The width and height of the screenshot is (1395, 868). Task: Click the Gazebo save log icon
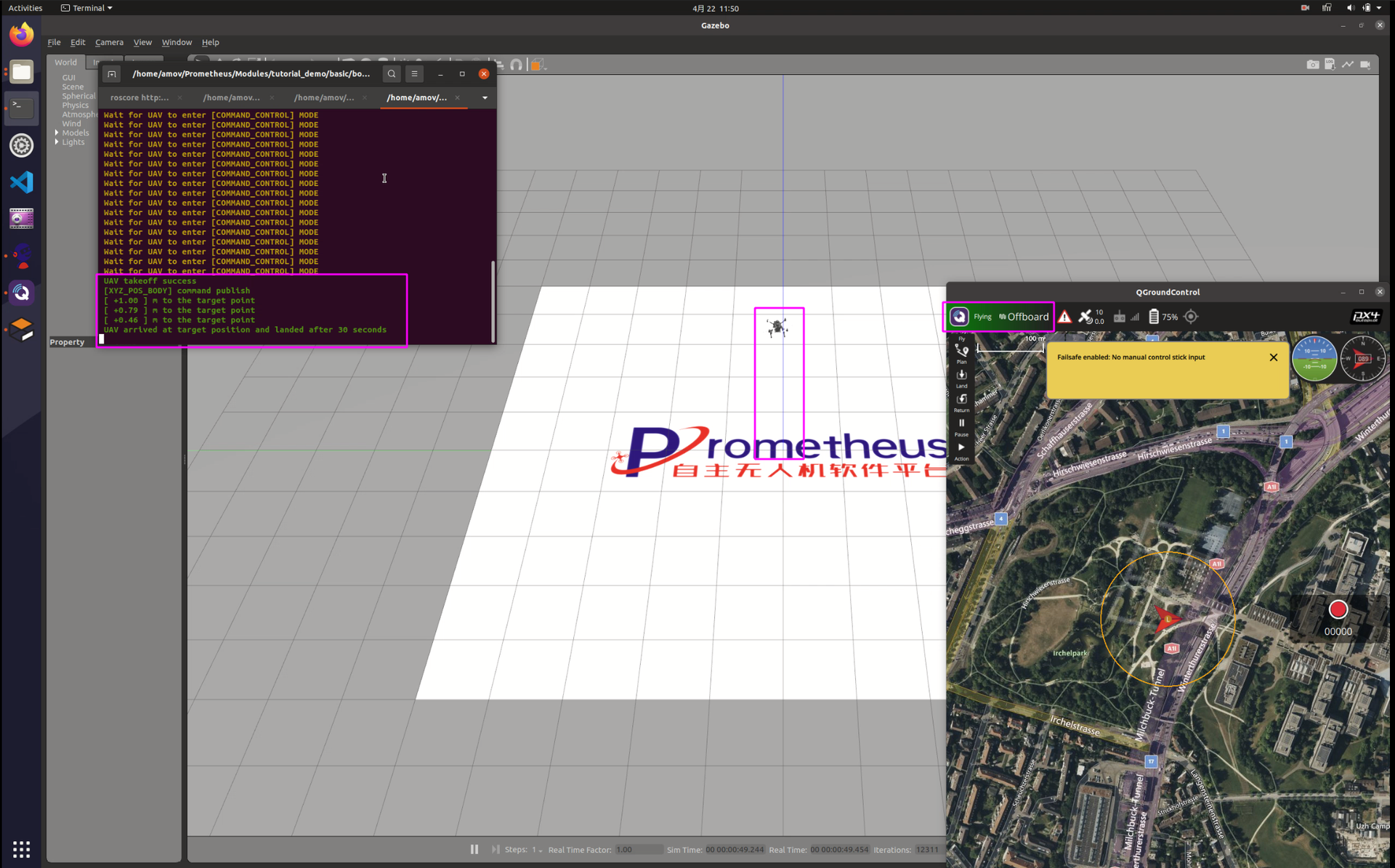click(1330, 65)
